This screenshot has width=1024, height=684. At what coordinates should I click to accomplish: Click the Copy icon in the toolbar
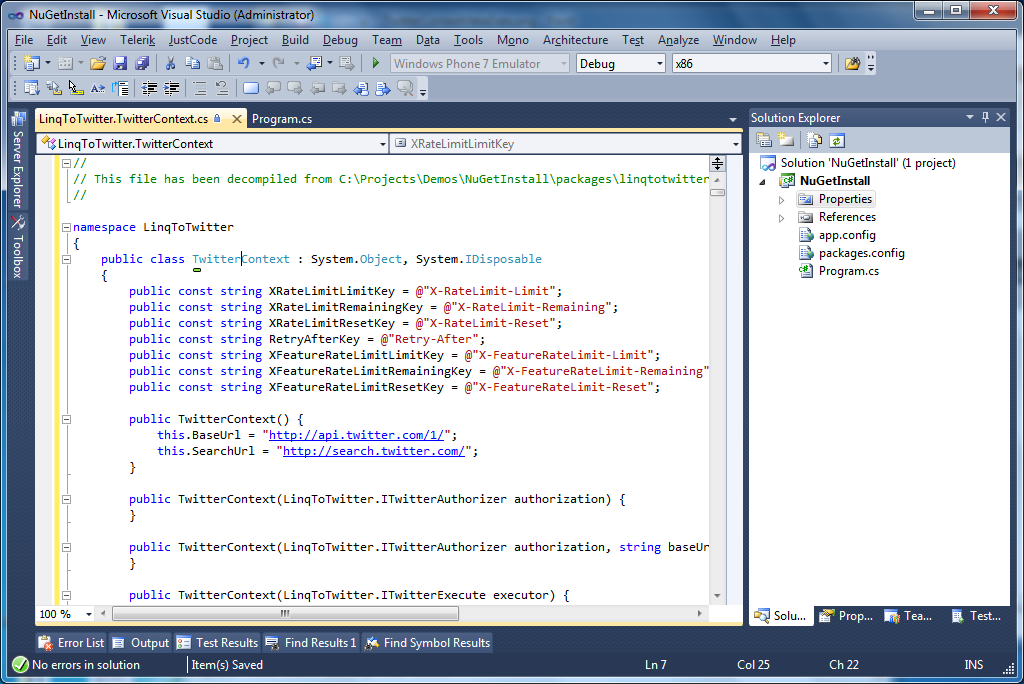point(192,63)
